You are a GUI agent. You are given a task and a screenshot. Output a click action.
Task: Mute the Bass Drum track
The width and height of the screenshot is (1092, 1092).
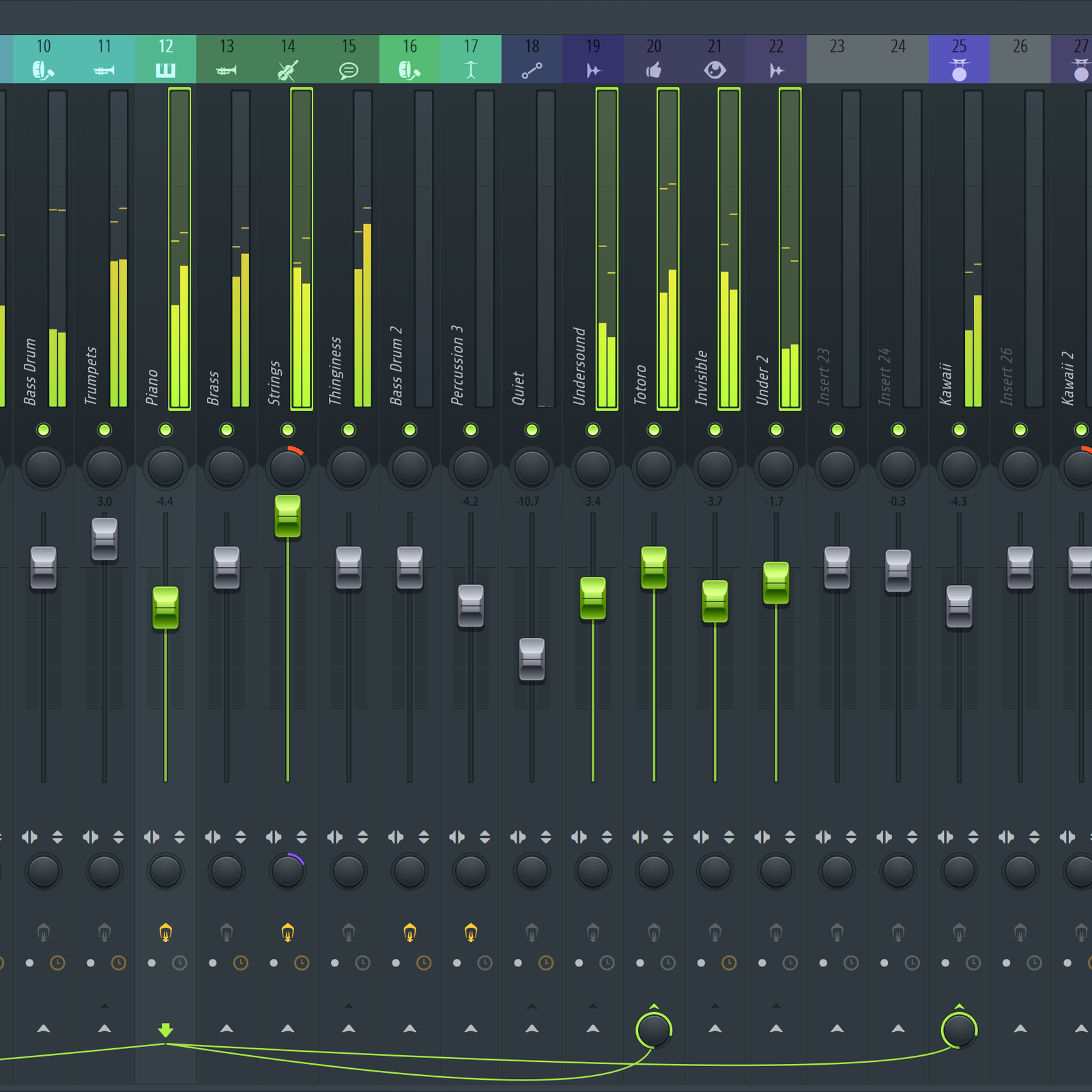43,430
